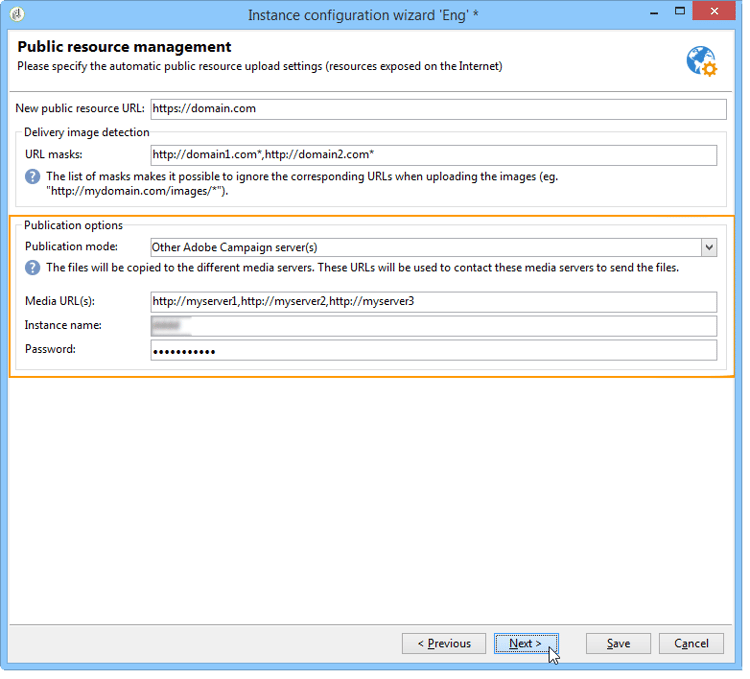Viewport: 750px width, 679px height.
Task: Click the 'Public resource management' heading
Action: pos(125,47)
